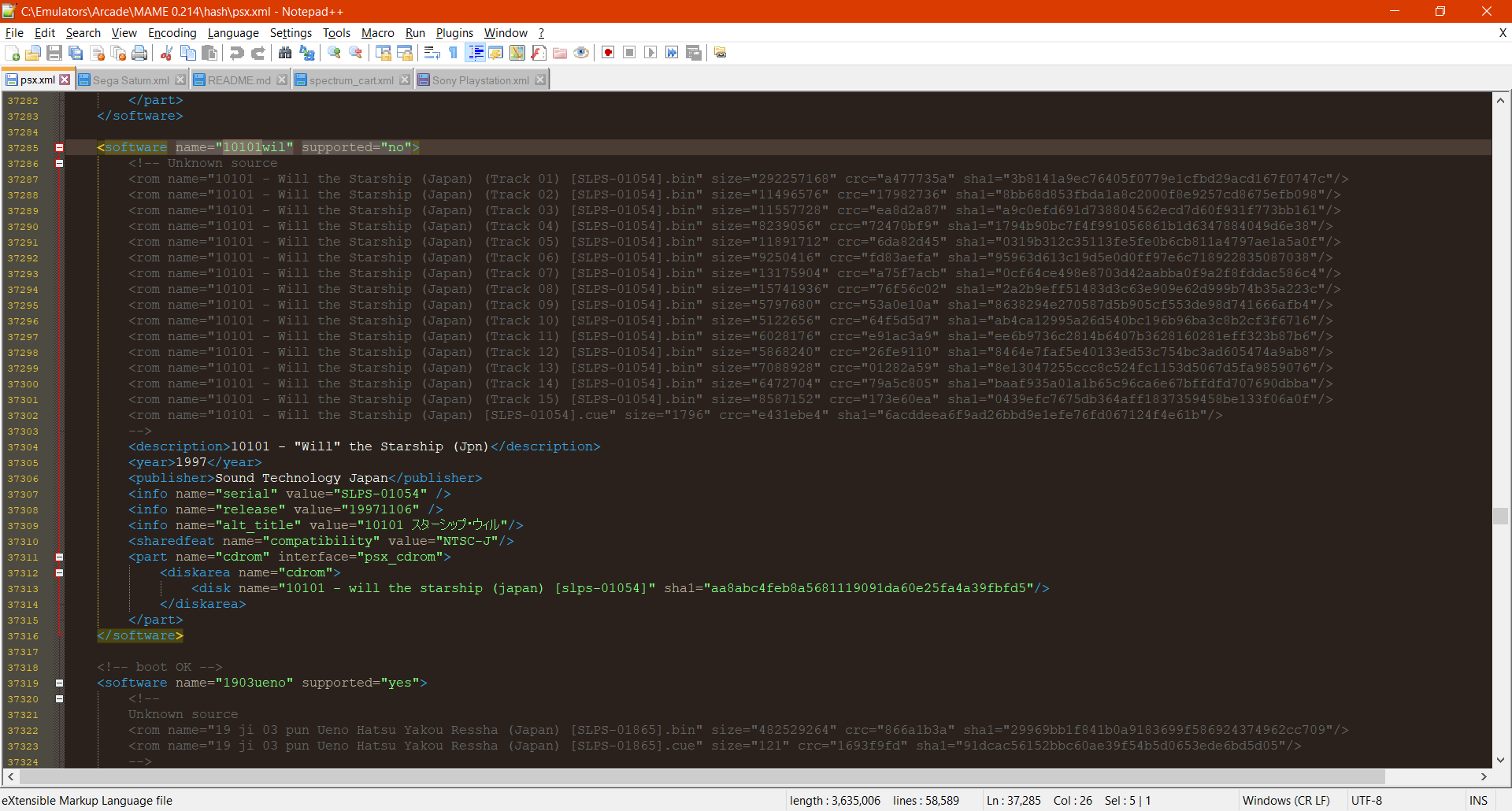The image size is (1512, 811).
Task: Click the Zoom In magnifier icon
Action: point(335,53)
